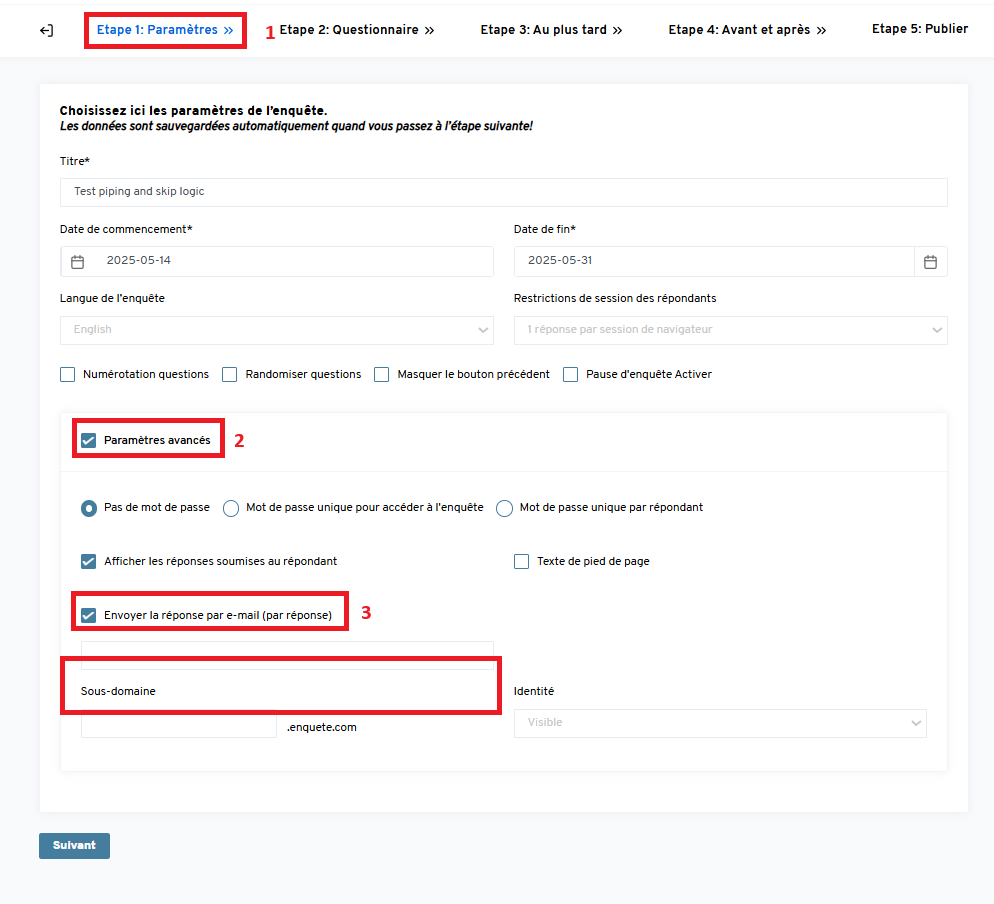
Task: Go to Etape 2: Questionnaire tab
Action: click(x=357, y=30)
